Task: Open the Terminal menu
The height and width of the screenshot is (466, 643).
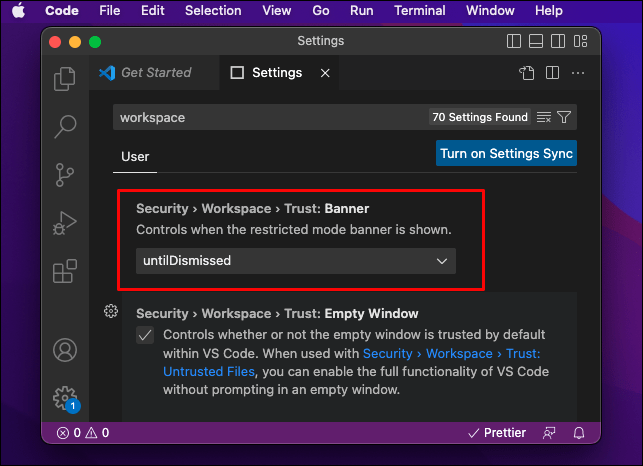Action: (420, 10)
